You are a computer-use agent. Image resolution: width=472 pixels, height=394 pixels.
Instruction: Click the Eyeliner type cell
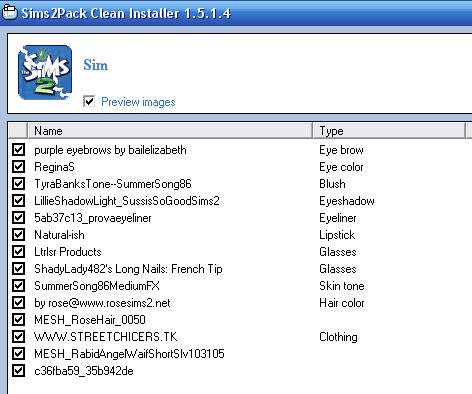(338, 218)
